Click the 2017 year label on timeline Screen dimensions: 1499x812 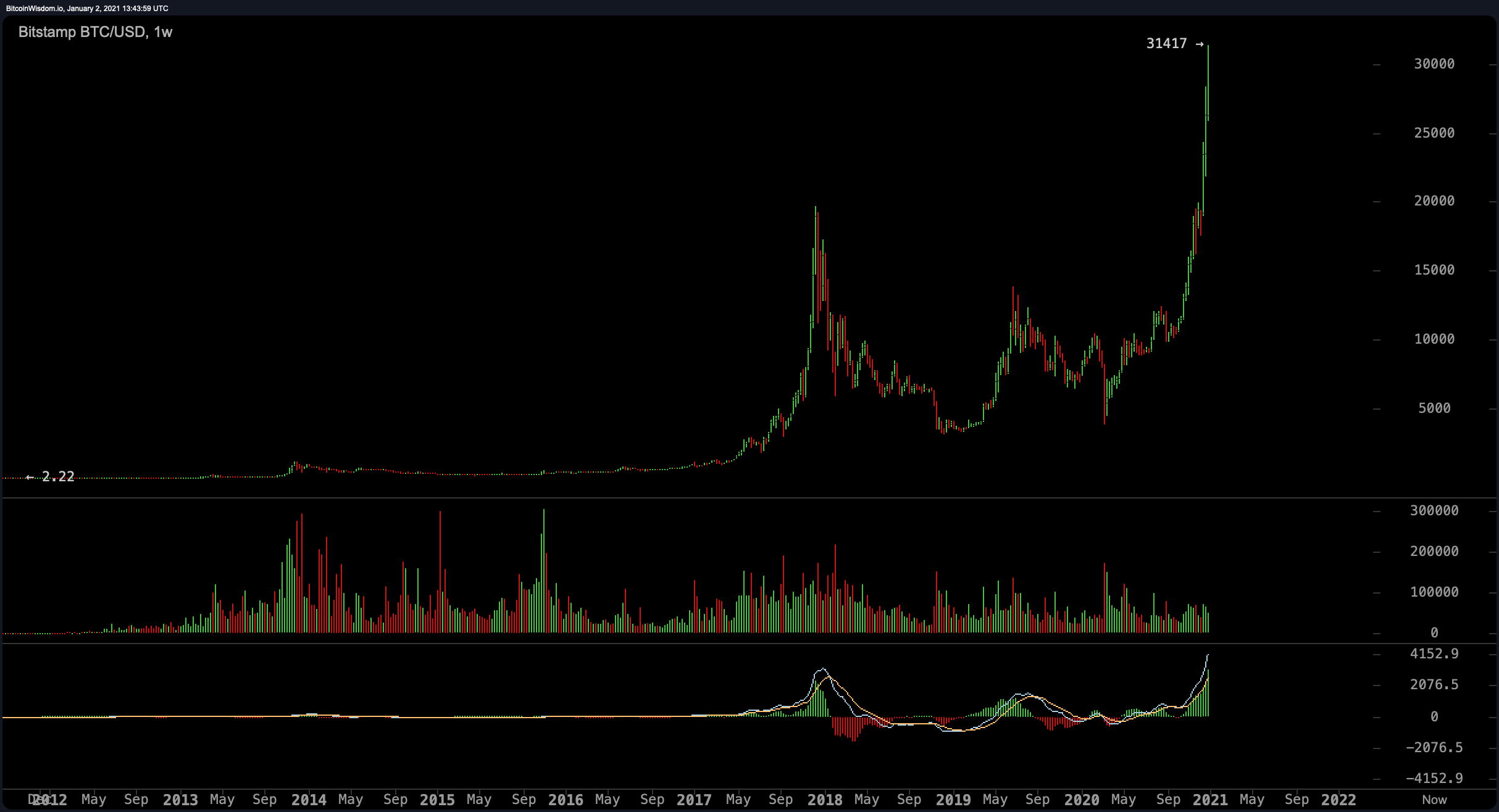pos(694,800)
